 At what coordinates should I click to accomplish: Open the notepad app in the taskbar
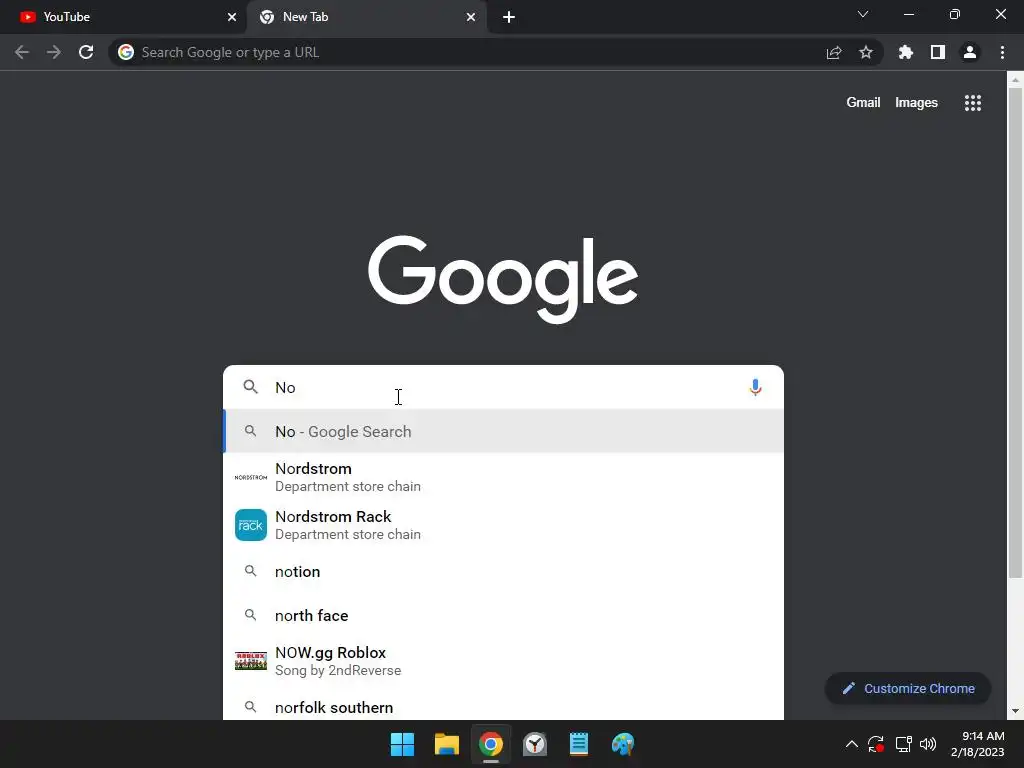579,744
